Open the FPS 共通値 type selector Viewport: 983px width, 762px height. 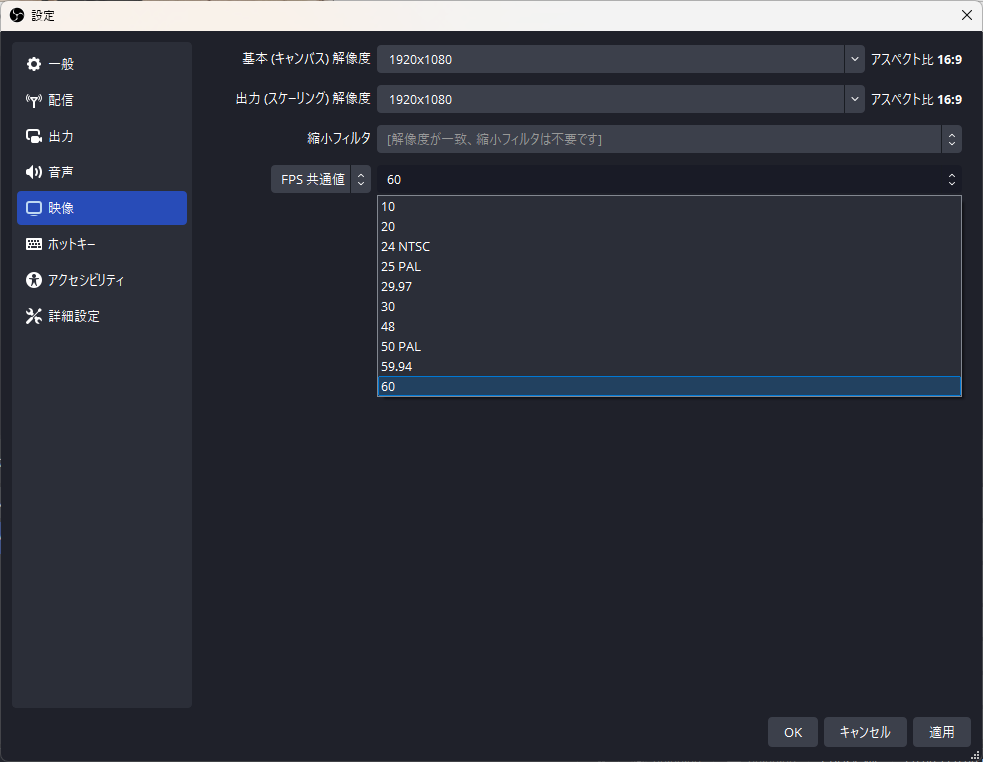point(320,179)
